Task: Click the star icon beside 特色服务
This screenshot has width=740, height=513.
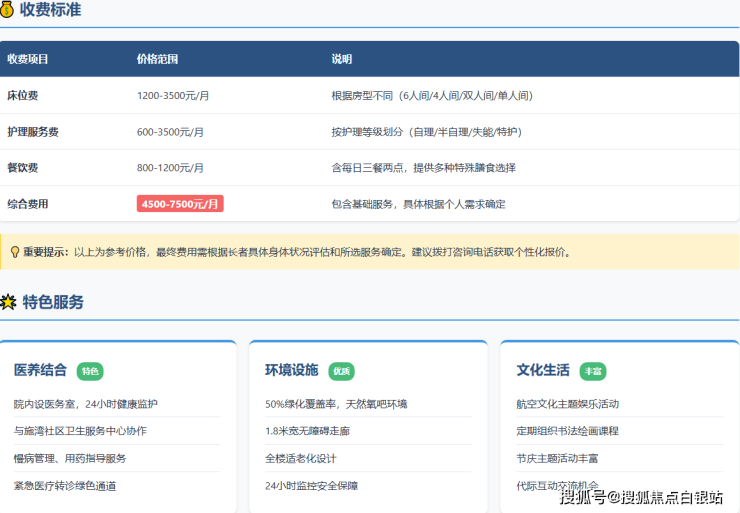Action: point(8,302)
